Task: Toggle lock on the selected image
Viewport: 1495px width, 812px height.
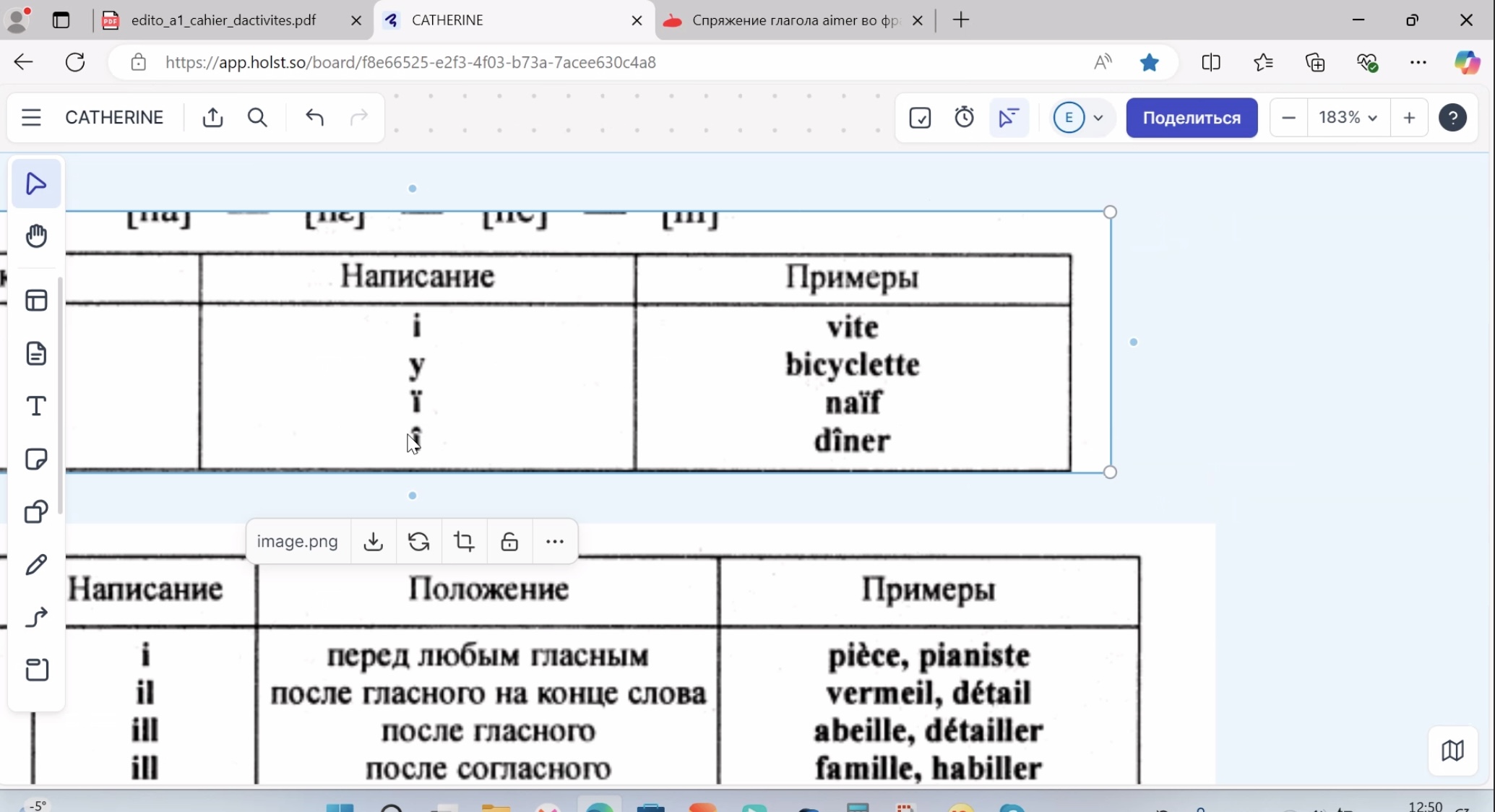Action: point(509,541)
